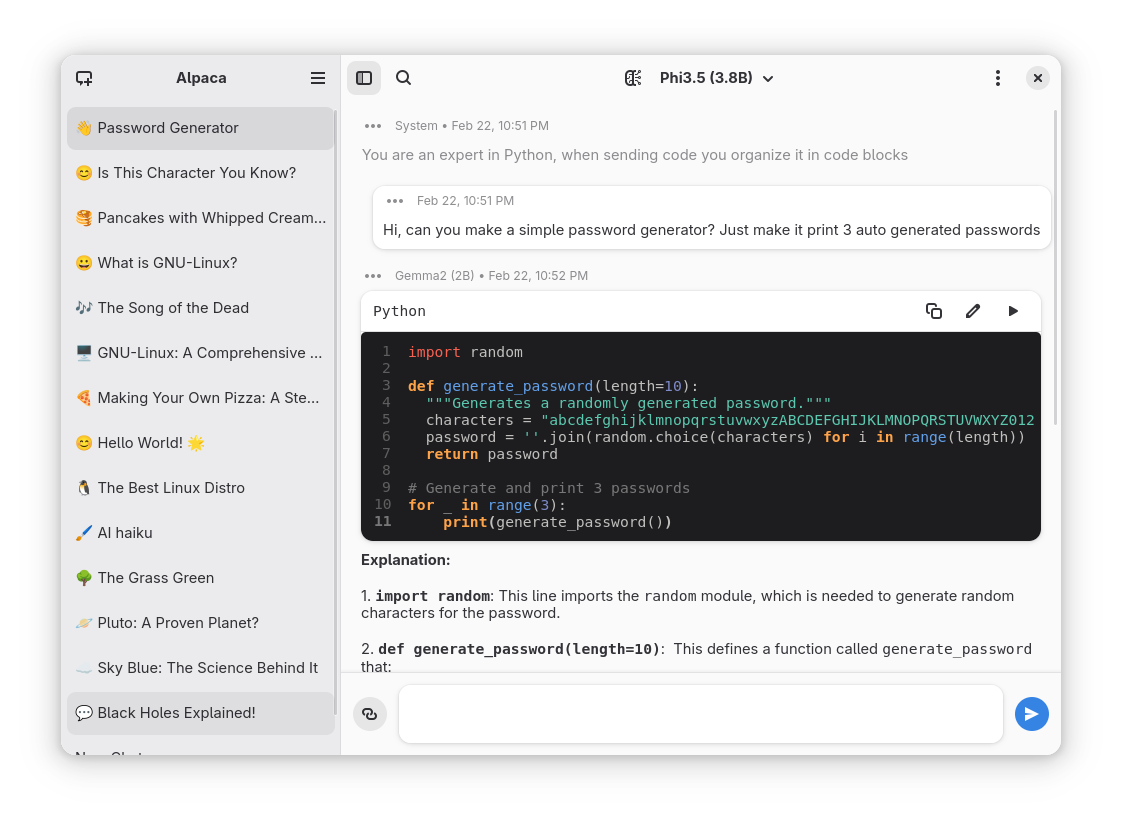Send the message with blue arrow
The image size is (1122, 822).
pos(1032,714)
